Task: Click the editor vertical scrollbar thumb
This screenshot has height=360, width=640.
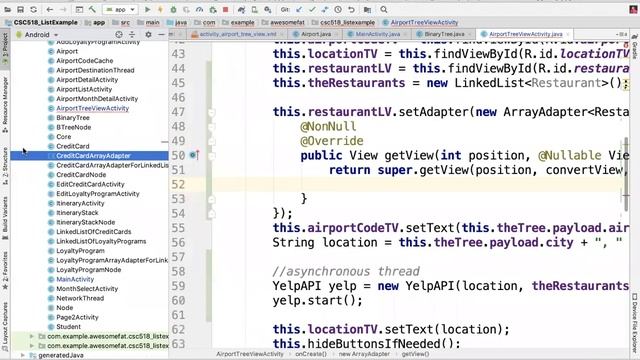Action: pos(626,174)
